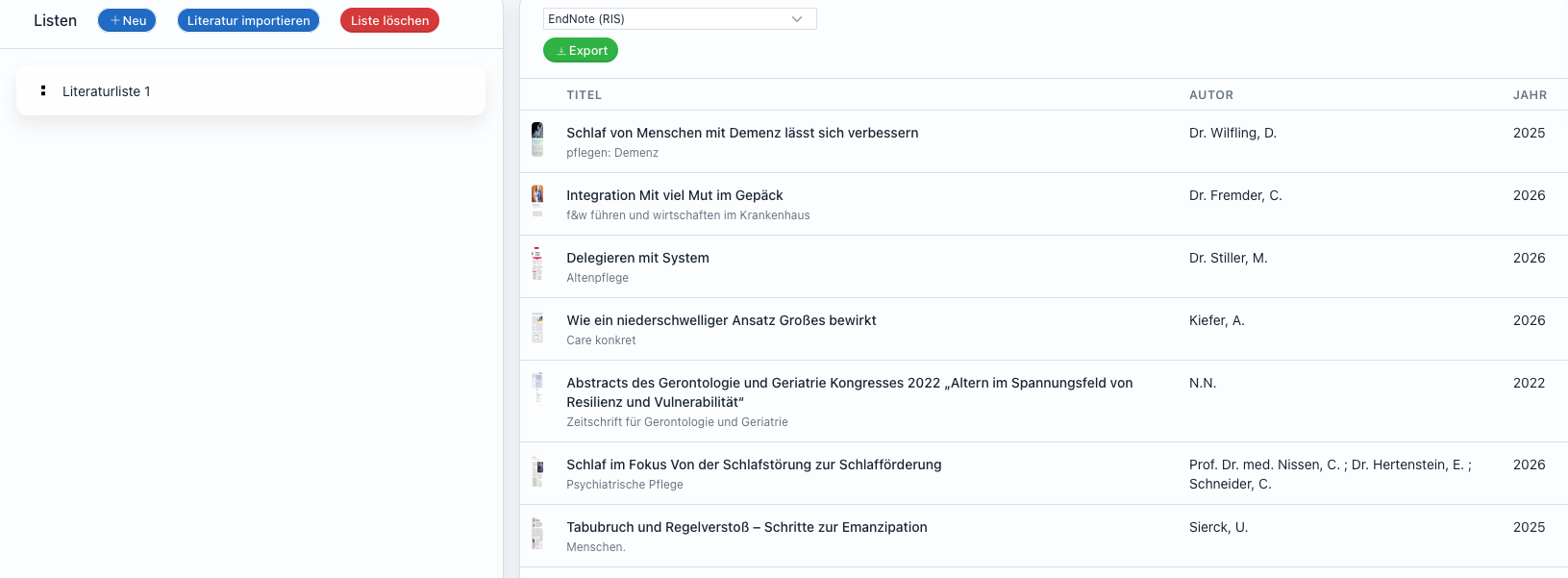This screenshot has width=1568, height=578.
Task: Click cover thumbnail for Delegieren mit System
Action: [537, 264]
